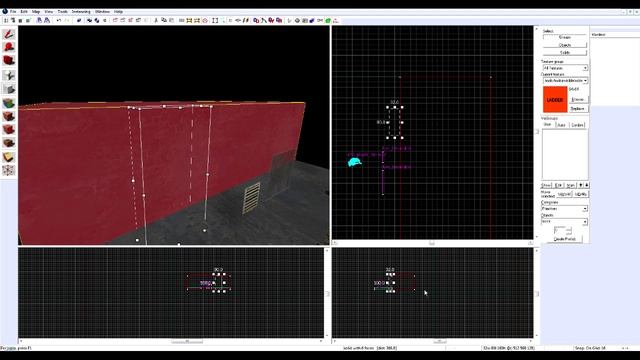This screenshot has width=640, height=360.
Task: Select the Vertex manipulation tool
Action: [9, 170]
